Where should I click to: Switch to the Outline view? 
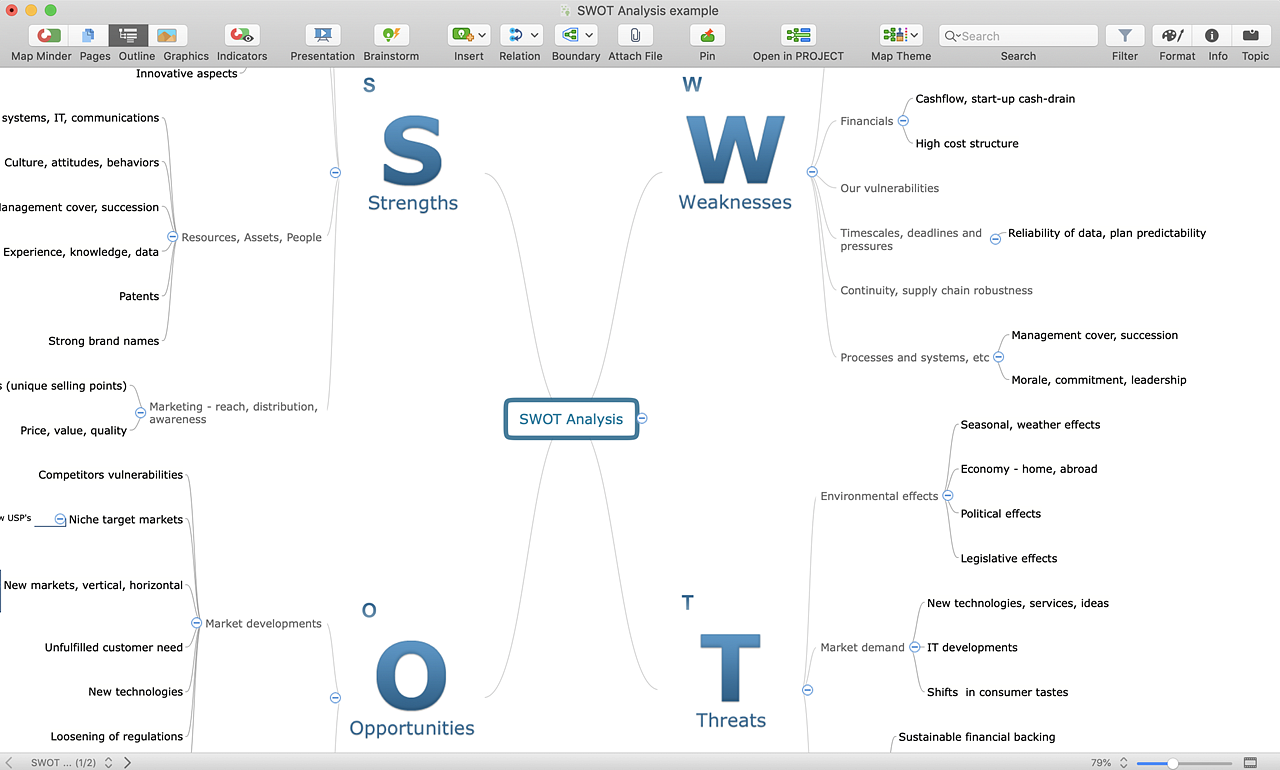tap(128, 36)
